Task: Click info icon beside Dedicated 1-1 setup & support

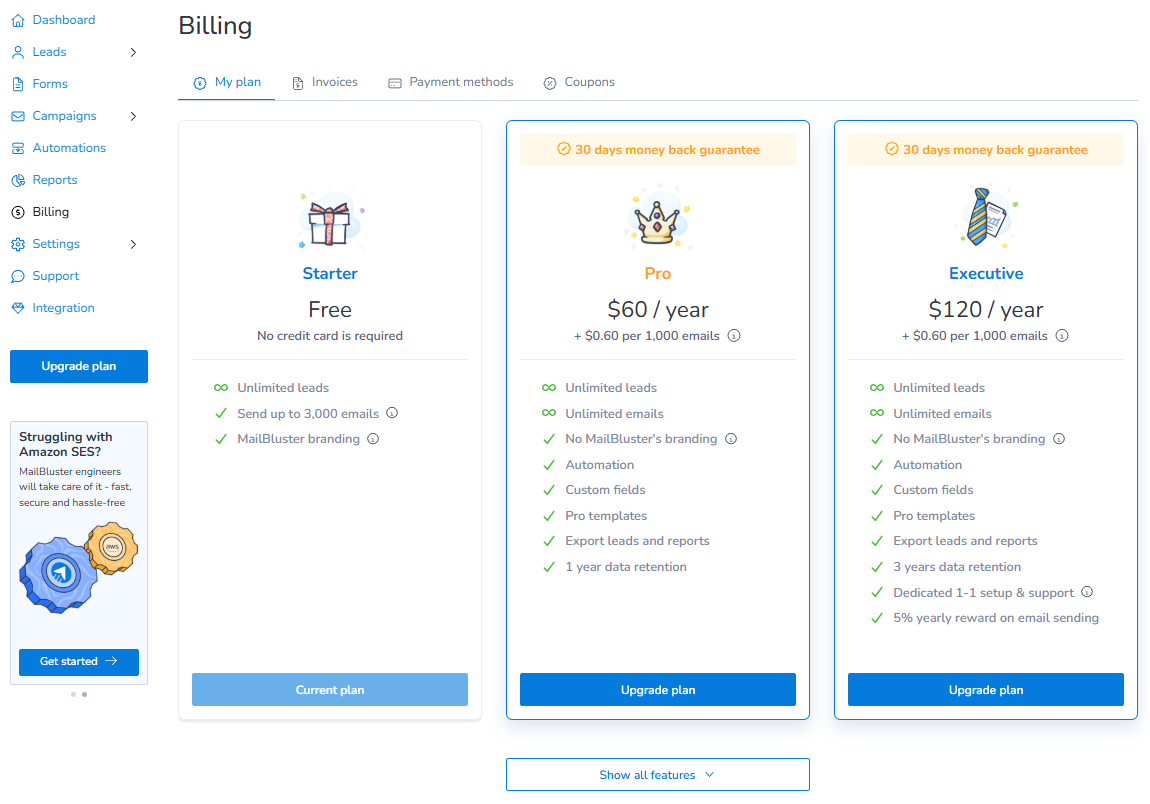Action: click(x=1088, y=592)
